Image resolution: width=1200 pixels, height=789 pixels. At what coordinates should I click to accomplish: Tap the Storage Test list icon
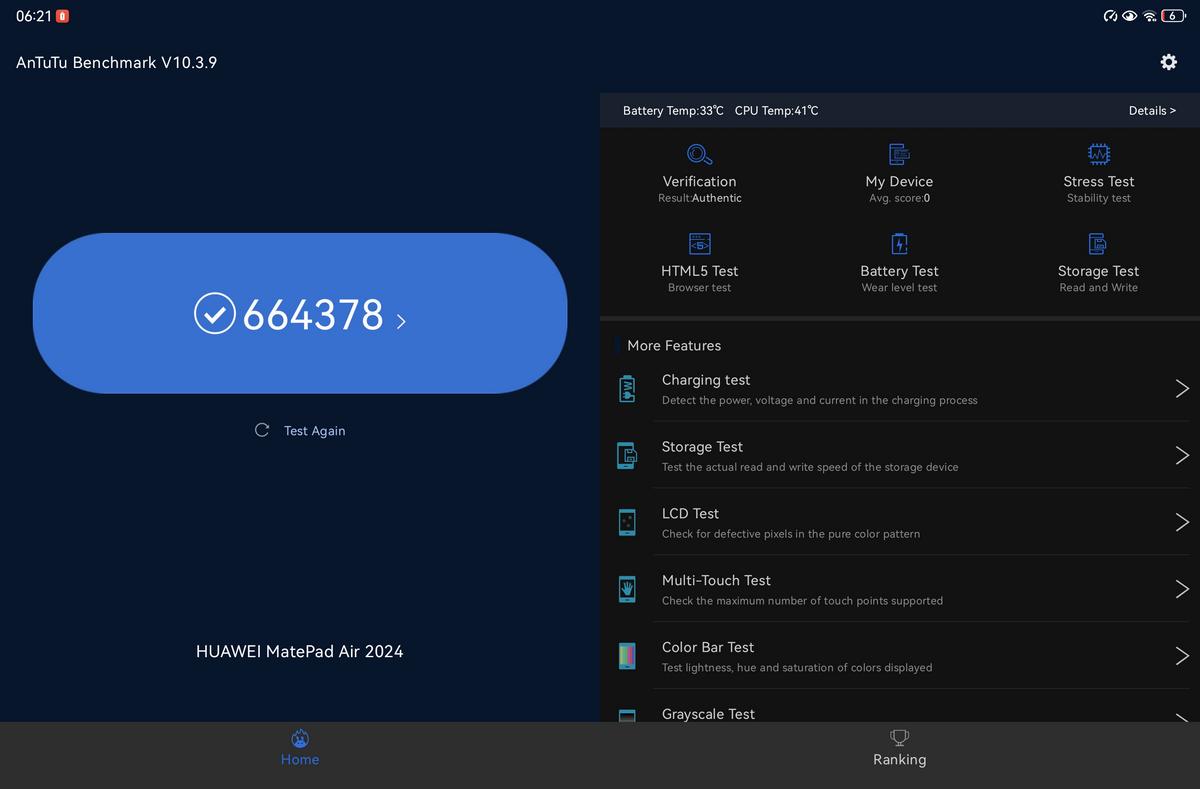(627, 456)
